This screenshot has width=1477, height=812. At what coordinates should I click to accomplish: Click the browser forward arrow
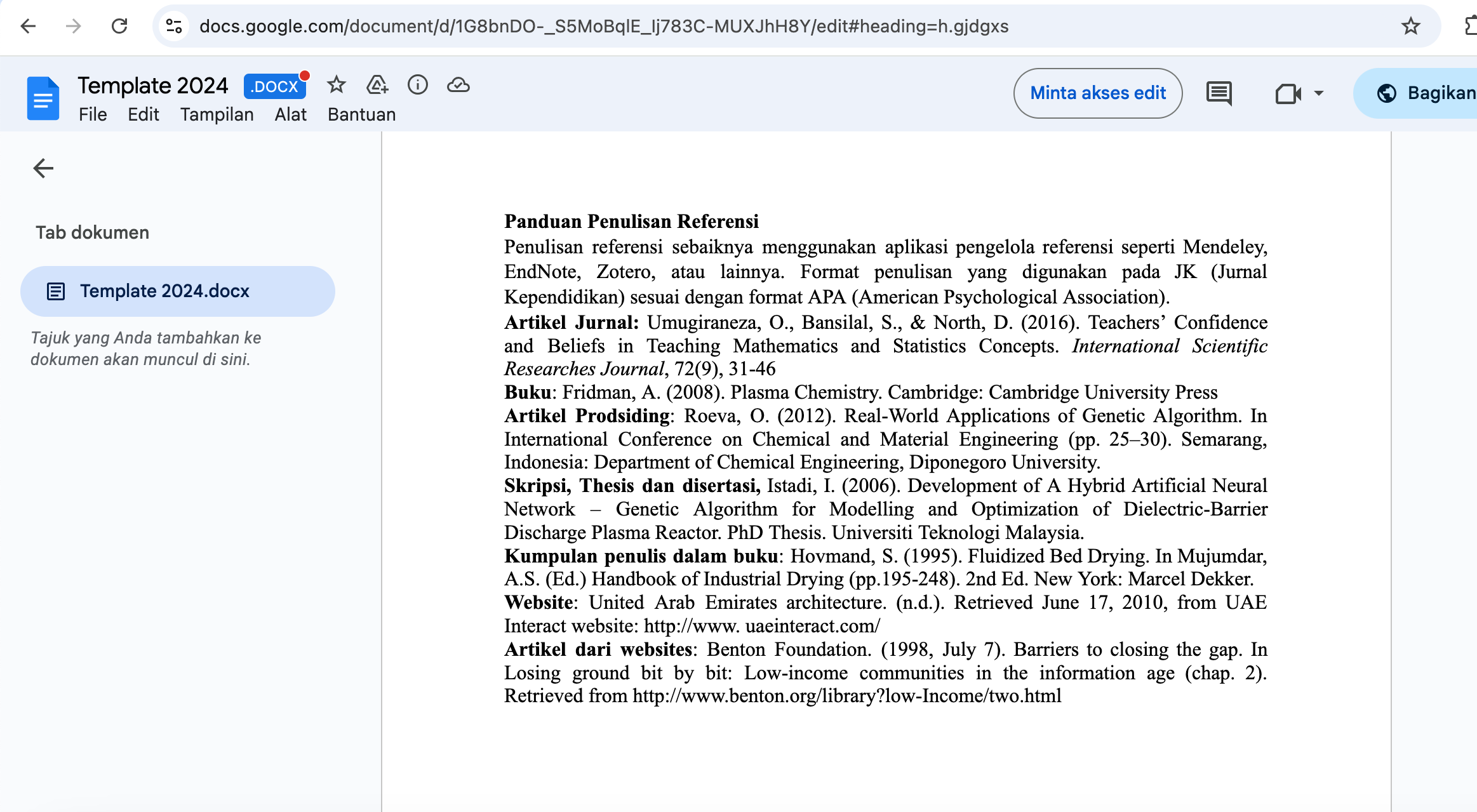(x=74, y=26)
